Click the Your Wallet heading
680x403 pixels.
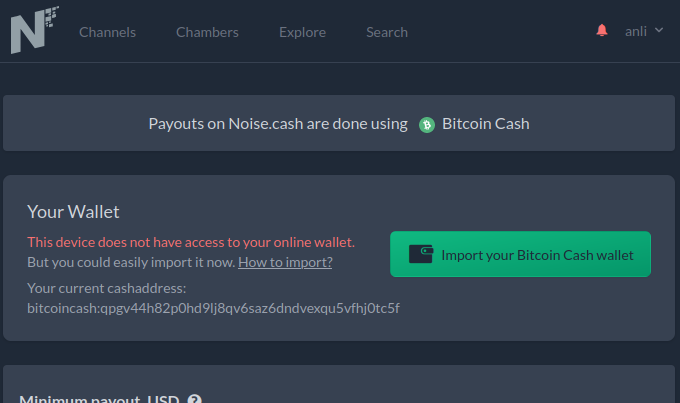click(73, 212)
